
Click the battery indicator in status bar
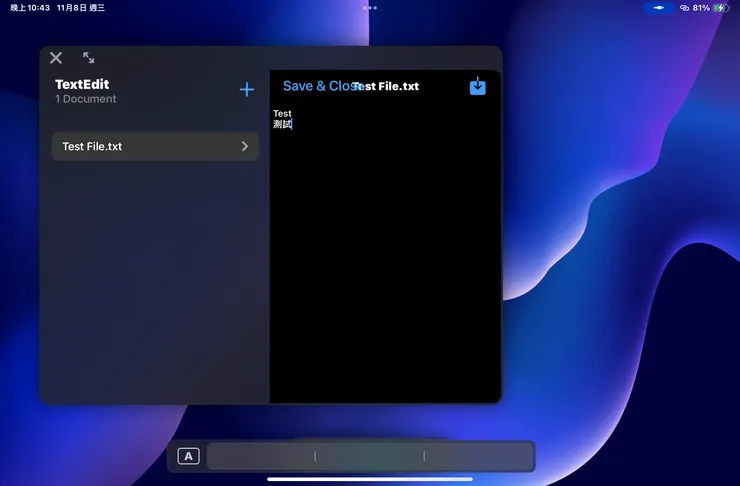click(x=721, y=8)
